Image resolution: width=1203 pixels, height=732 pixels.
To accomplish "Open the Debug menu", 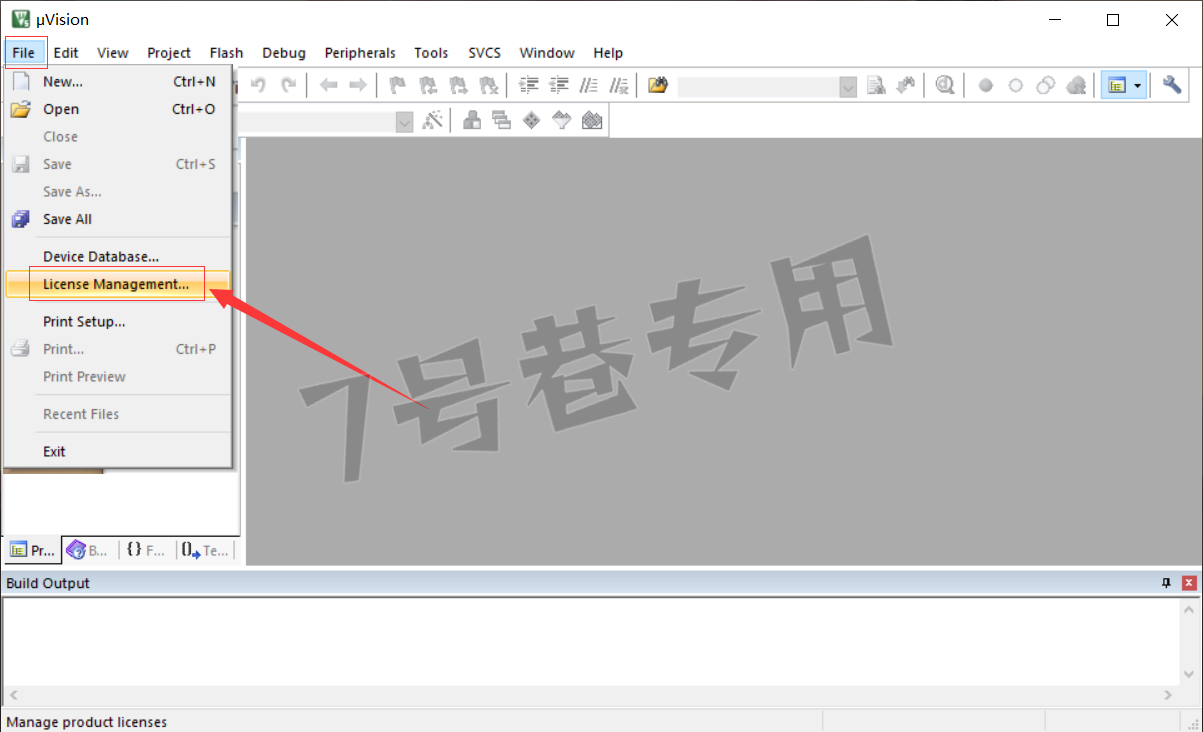I will point(284,53).
